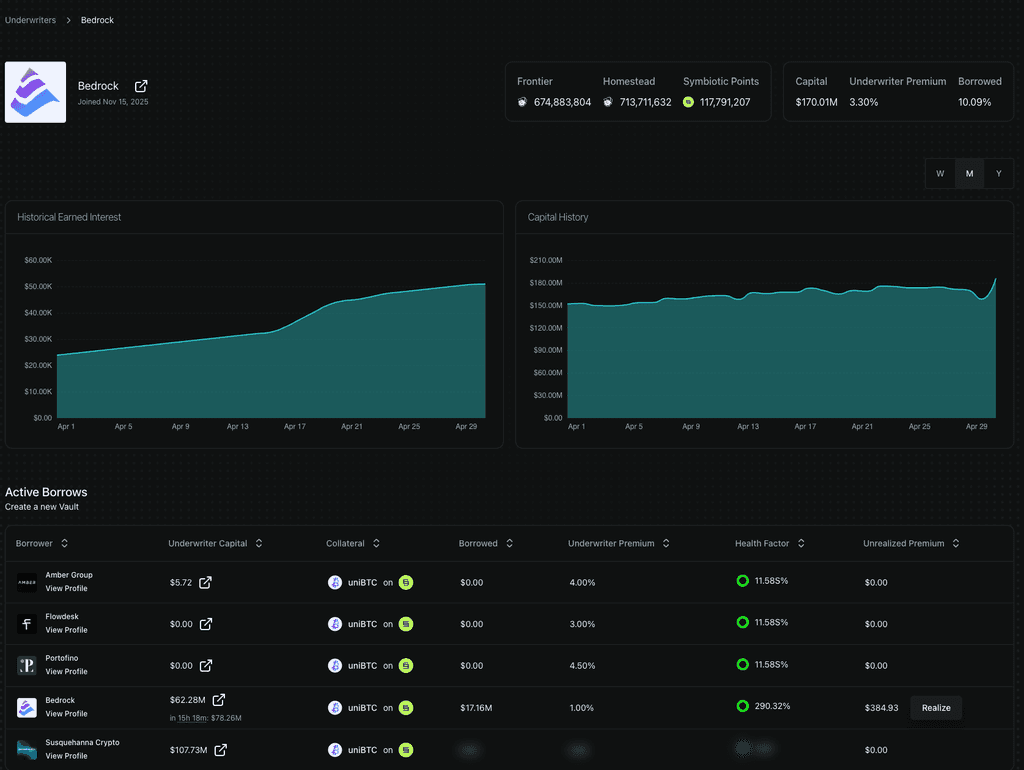This screenshot has width=1024, height=770.
Task: Click the Frontier points icon
Action: [522, 102]
